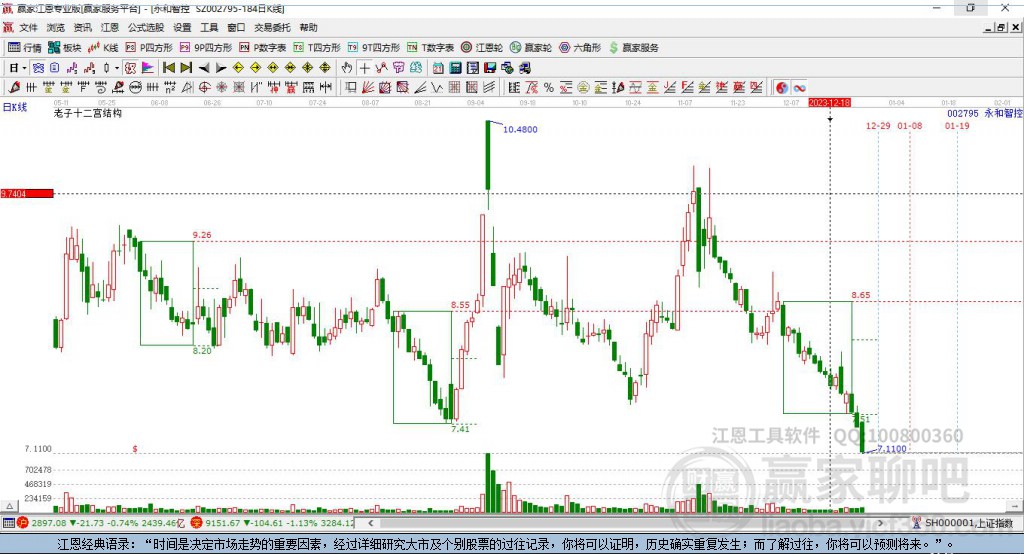The height and width of the screenshot is (554, 1024).
Task: Select the n² square-number tool
Action: 170,87
